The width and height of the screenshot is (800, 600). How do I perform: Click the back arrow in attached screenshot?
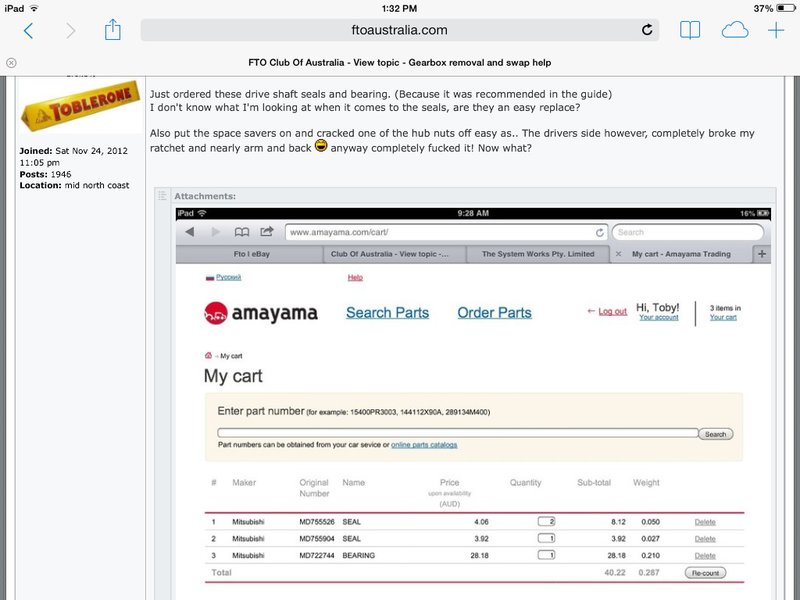click(190, 232)
